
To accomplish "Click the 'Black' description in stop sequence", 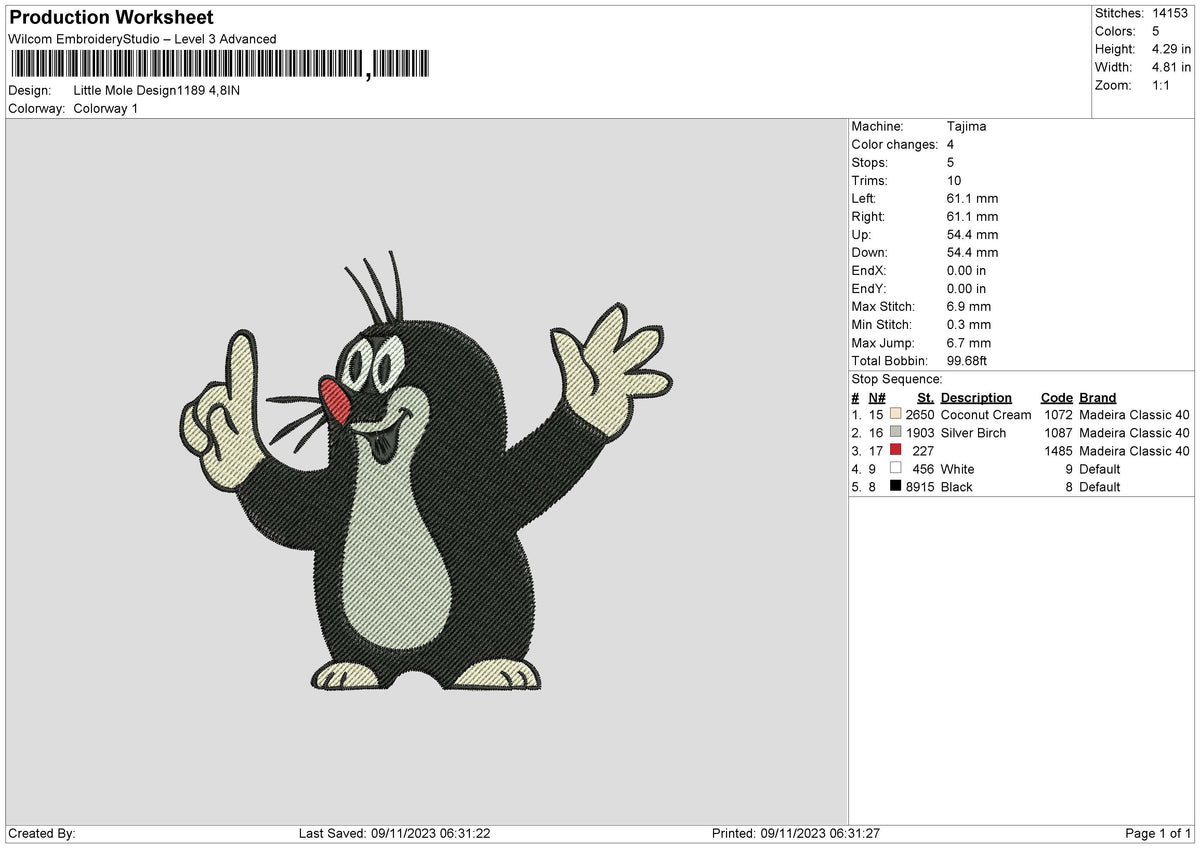I will click(x=957, y=486).
